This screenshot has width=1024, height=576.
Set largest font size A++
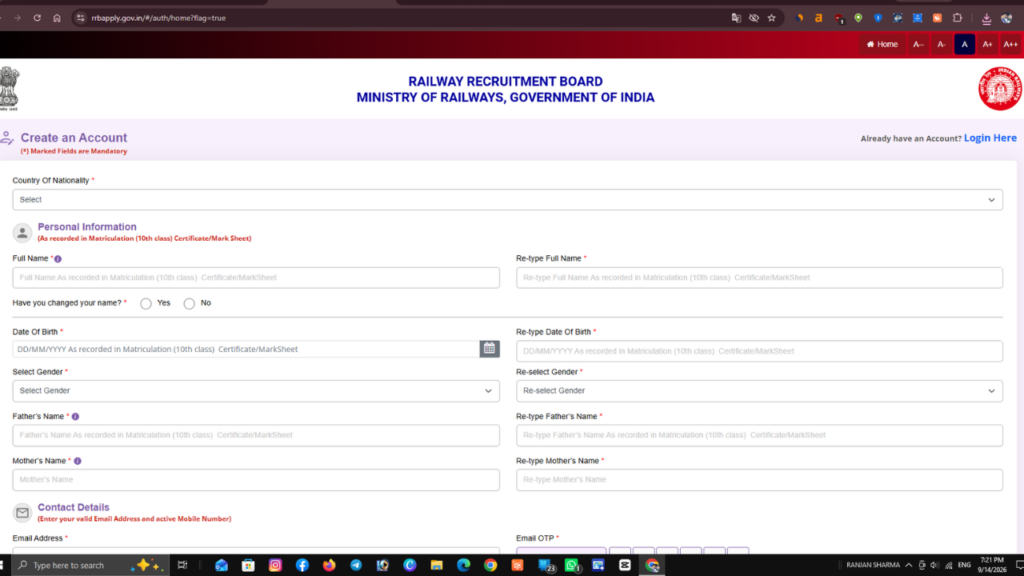click(x=1010, y=44)
